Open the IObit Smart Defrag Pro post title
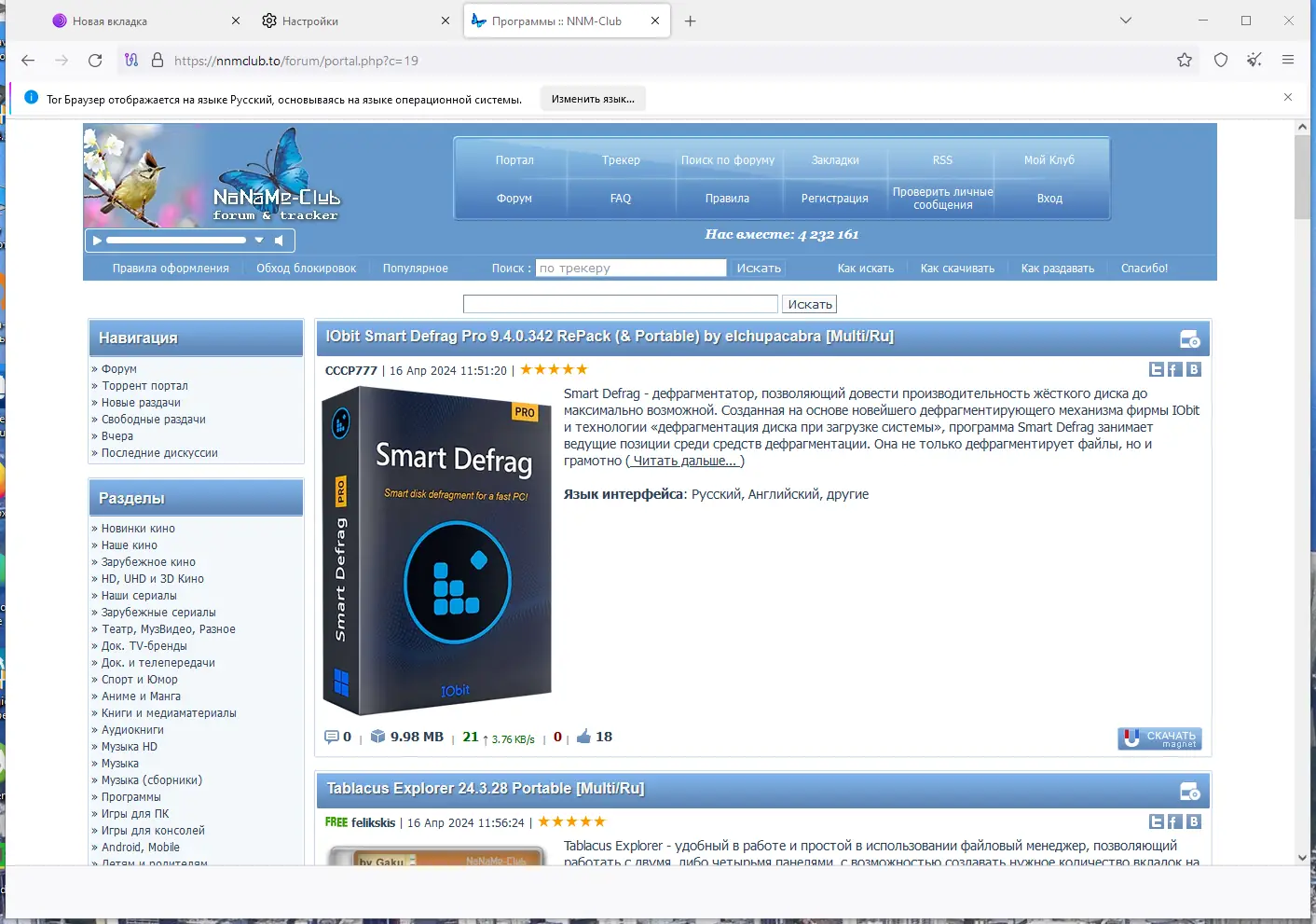 tap(610, 337)
